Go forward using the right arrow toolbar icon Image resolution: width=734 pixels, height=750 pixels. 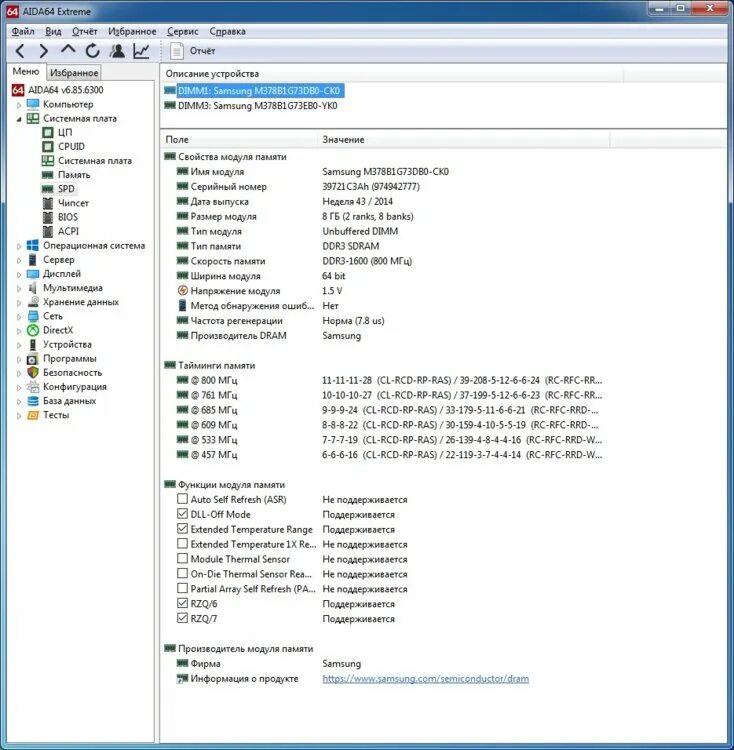pos(44,51)
